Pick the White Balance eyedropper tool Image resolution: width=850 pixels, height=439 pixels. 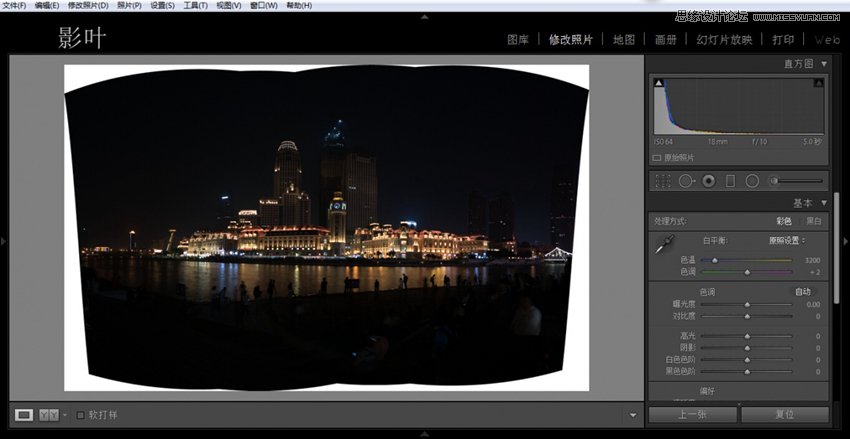pyautogui.click(x=663, y=242)
